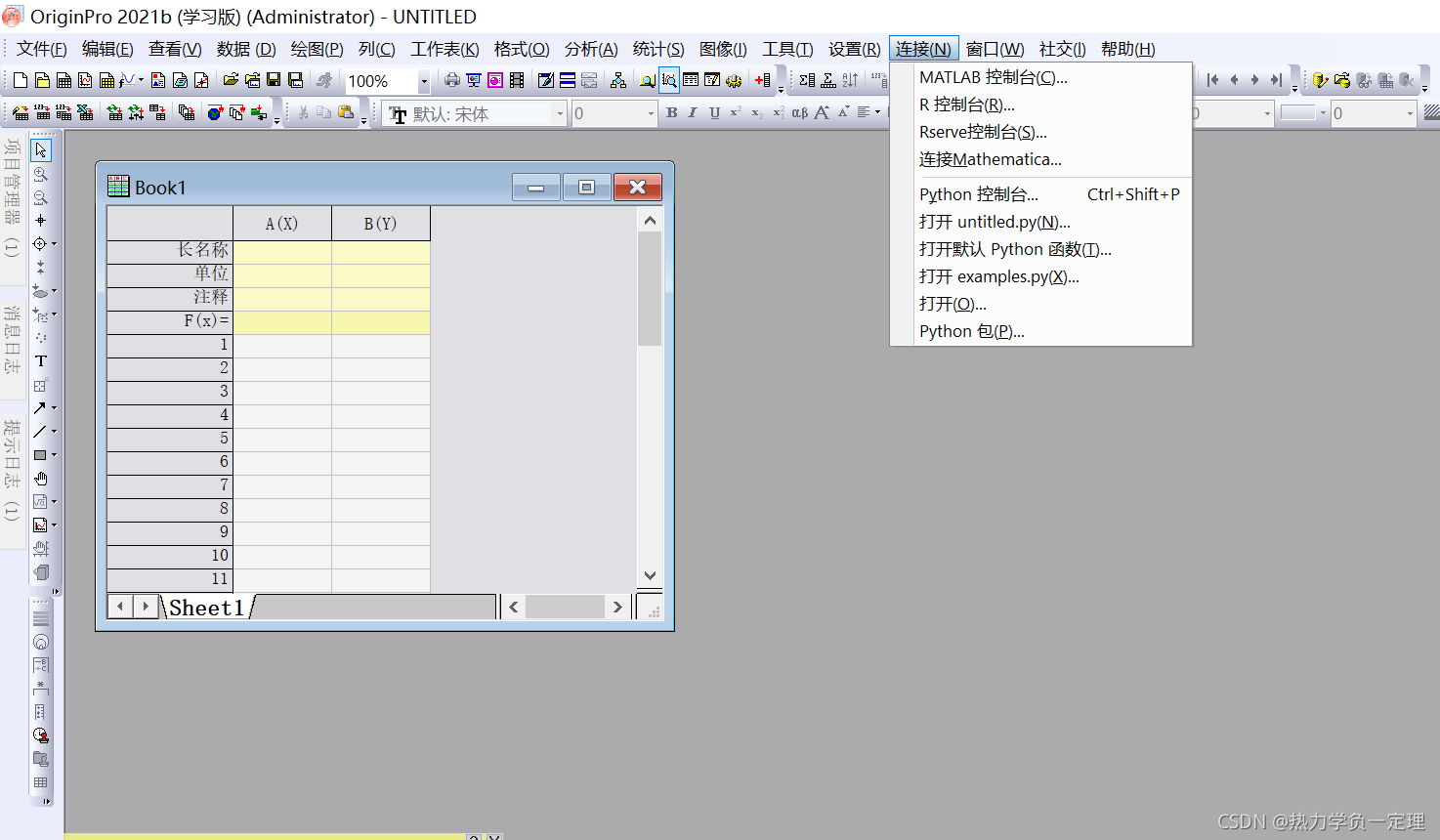This screenshot has width=1440, height=840.
Task: Click the sheet tab scroll-left arrow in Book1
Action: (x=120, y=607)
